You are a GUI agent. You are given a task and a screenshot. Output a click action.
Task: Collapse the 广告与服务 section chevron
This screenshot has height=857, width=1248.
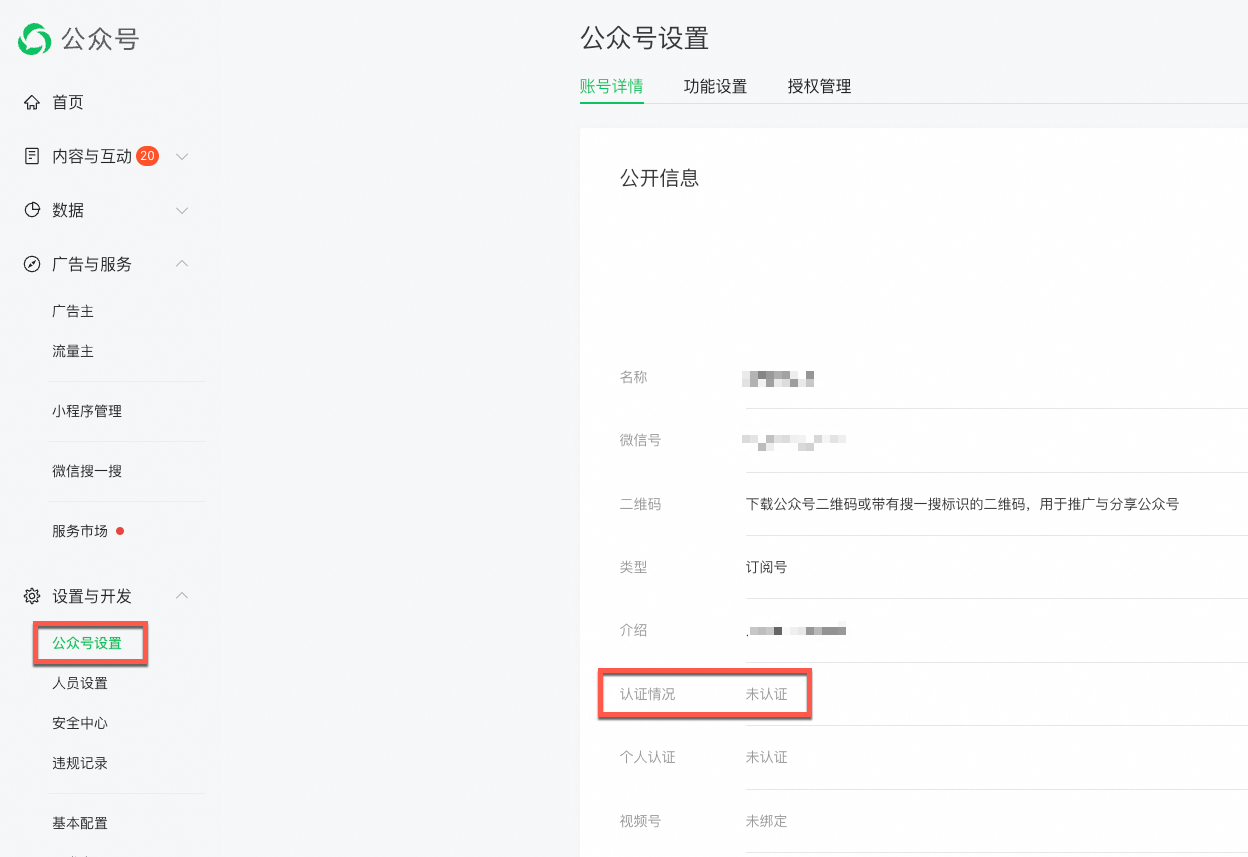[x=182, y=264]
